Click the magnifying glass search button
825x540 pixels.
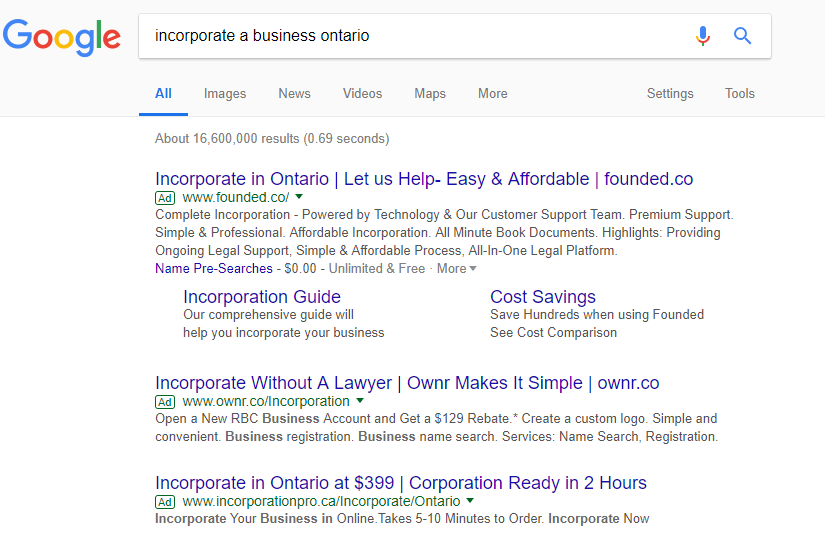coord(742,36)
